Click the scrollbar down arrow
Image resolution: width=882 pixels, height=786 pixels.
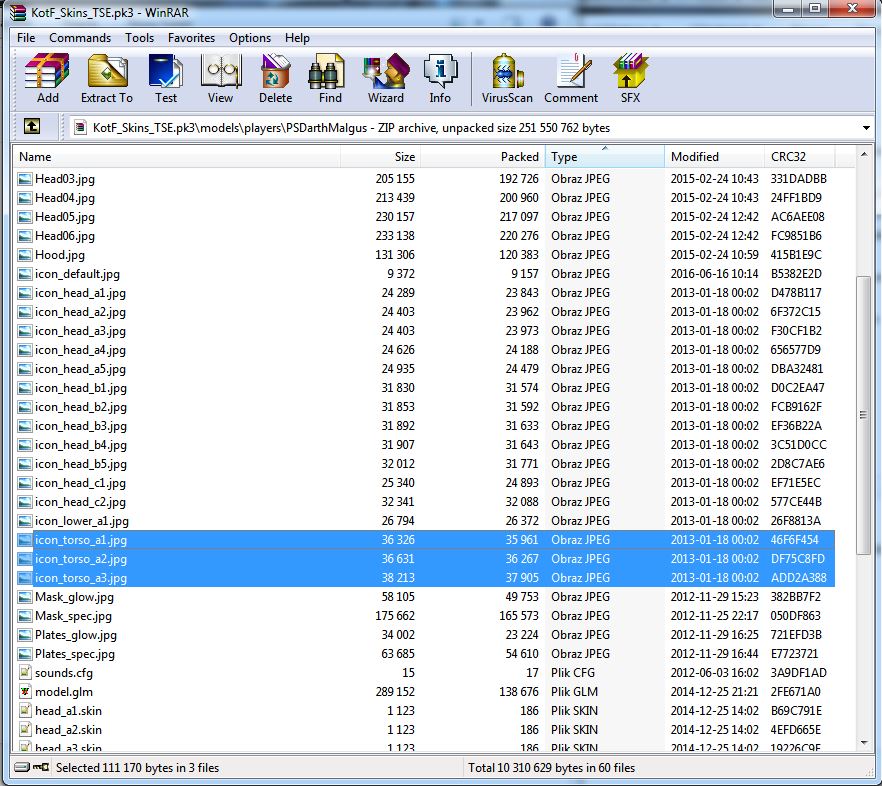coord(863,743)
